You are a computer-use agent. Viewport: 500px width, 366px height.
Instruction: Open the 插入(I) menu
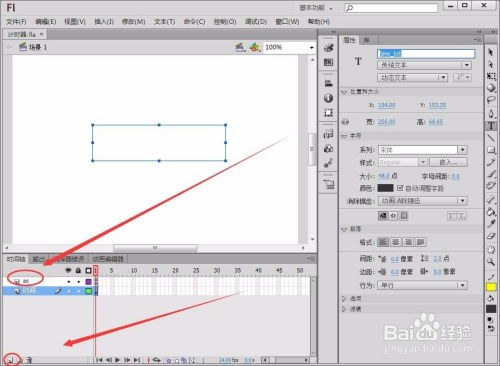104,22
